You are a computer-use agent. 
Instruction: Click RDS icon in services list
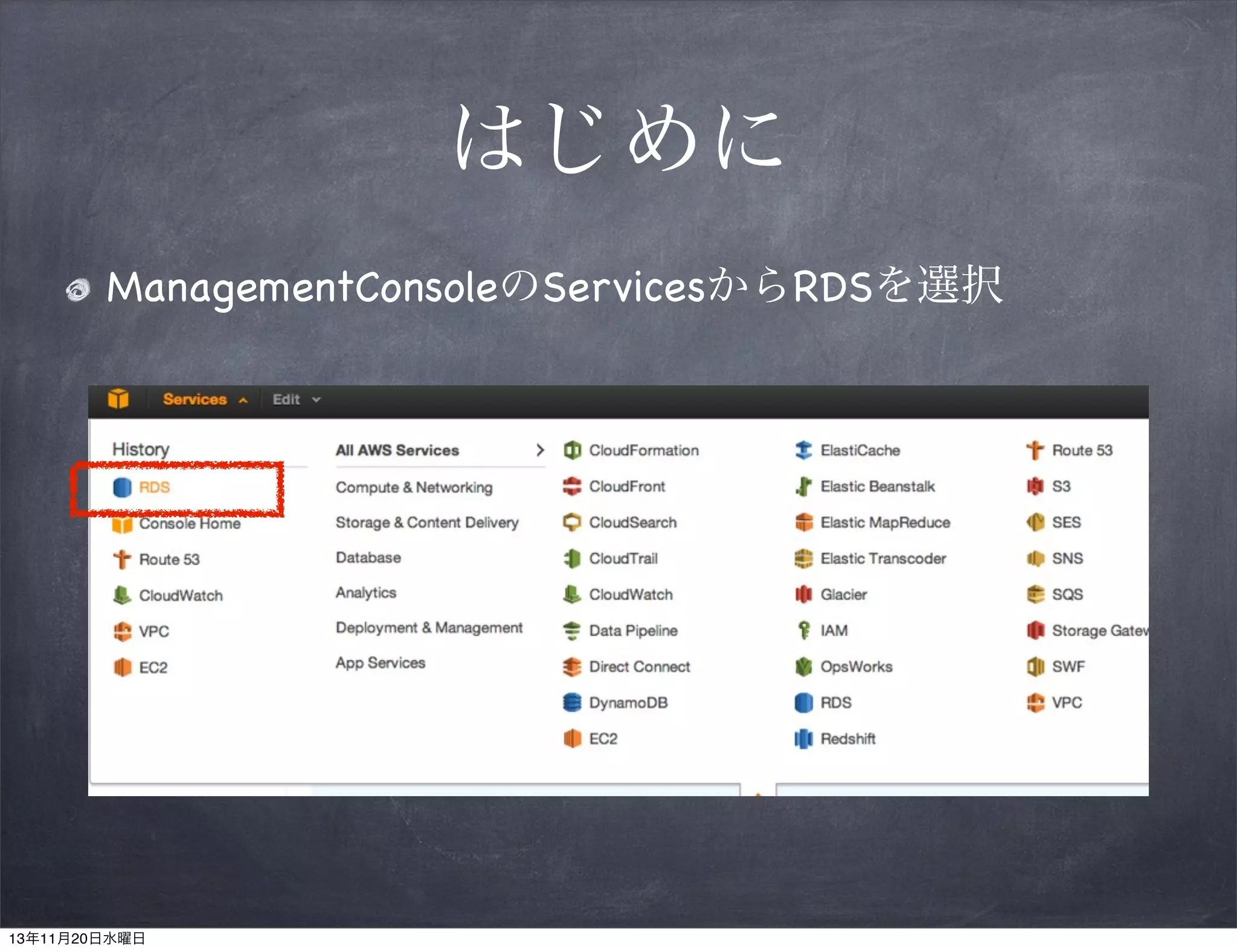pos(803,703)
